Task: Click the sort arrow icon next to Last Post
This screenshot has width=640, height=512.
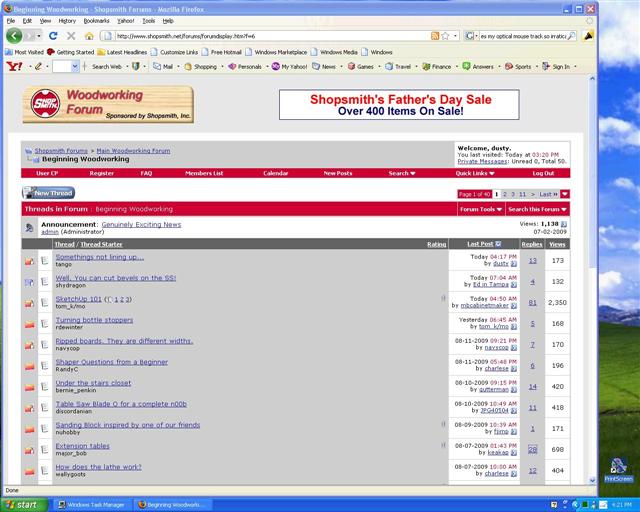Action: click(x=498, y=244)
